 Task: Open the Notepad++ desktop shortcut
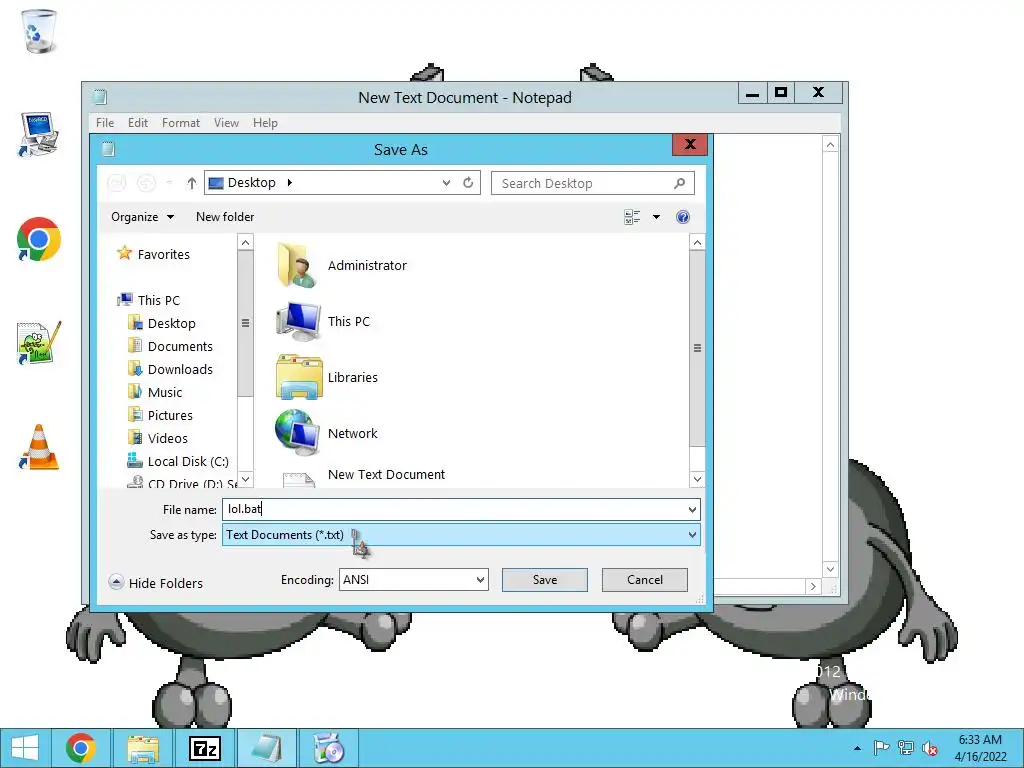(39, 343)
